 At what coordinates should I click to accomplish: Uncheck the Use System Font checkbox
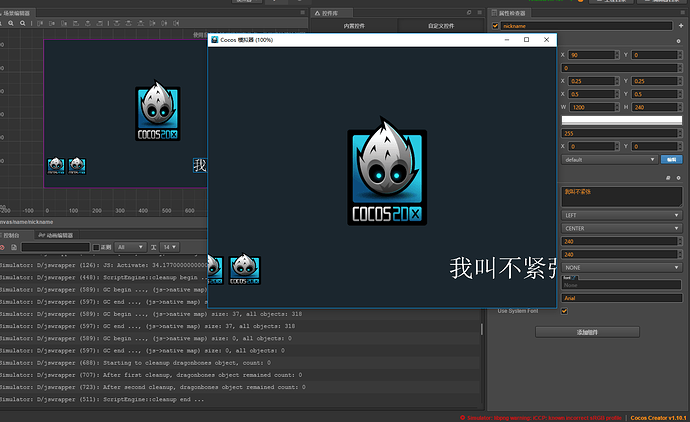tap(564, 311)
